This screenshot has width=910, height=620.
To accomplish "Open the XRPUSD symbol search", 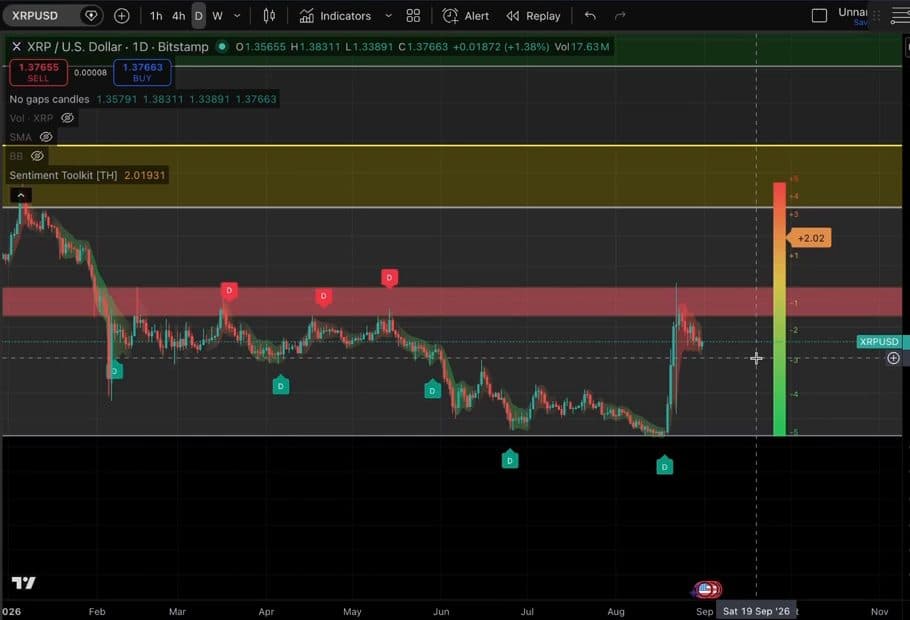I will pos(35,16).
